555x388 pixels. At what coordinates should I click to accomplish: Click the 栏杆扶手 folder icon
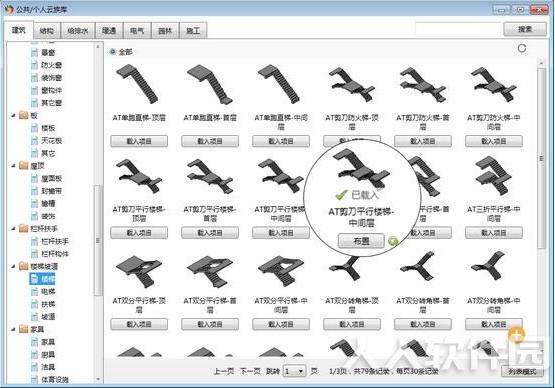[24, 228]
